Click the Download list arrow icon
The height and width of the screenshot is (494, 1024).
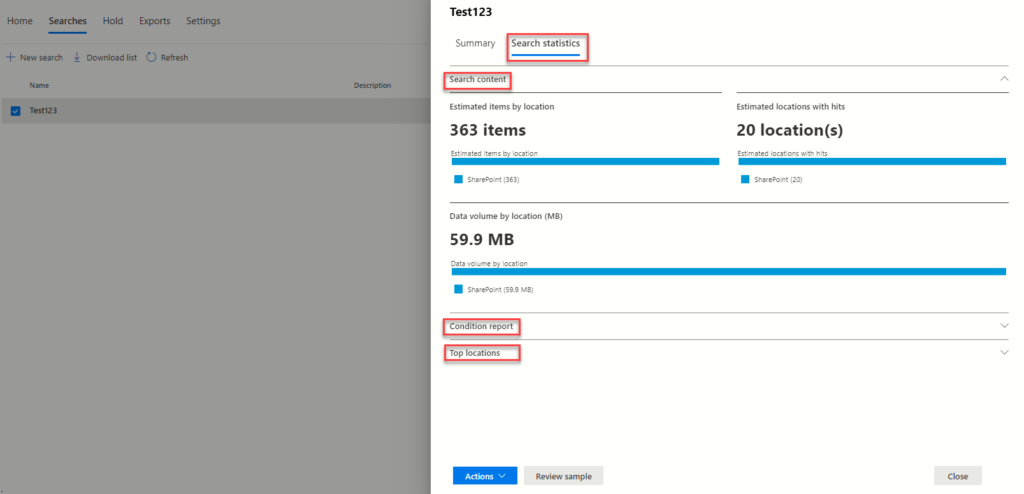click(77, 58)
